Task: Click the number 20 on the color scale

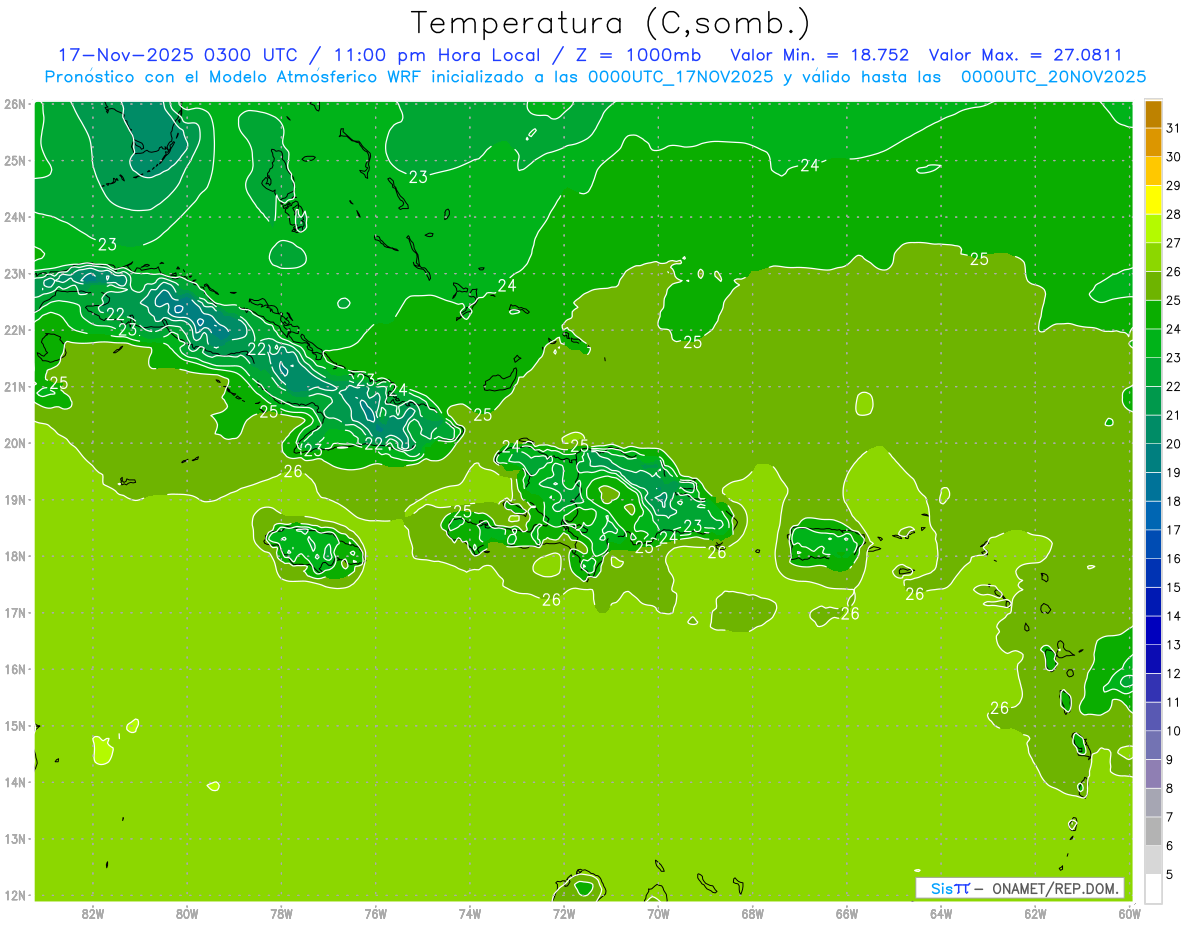Action: click(x=1172, y=444)
